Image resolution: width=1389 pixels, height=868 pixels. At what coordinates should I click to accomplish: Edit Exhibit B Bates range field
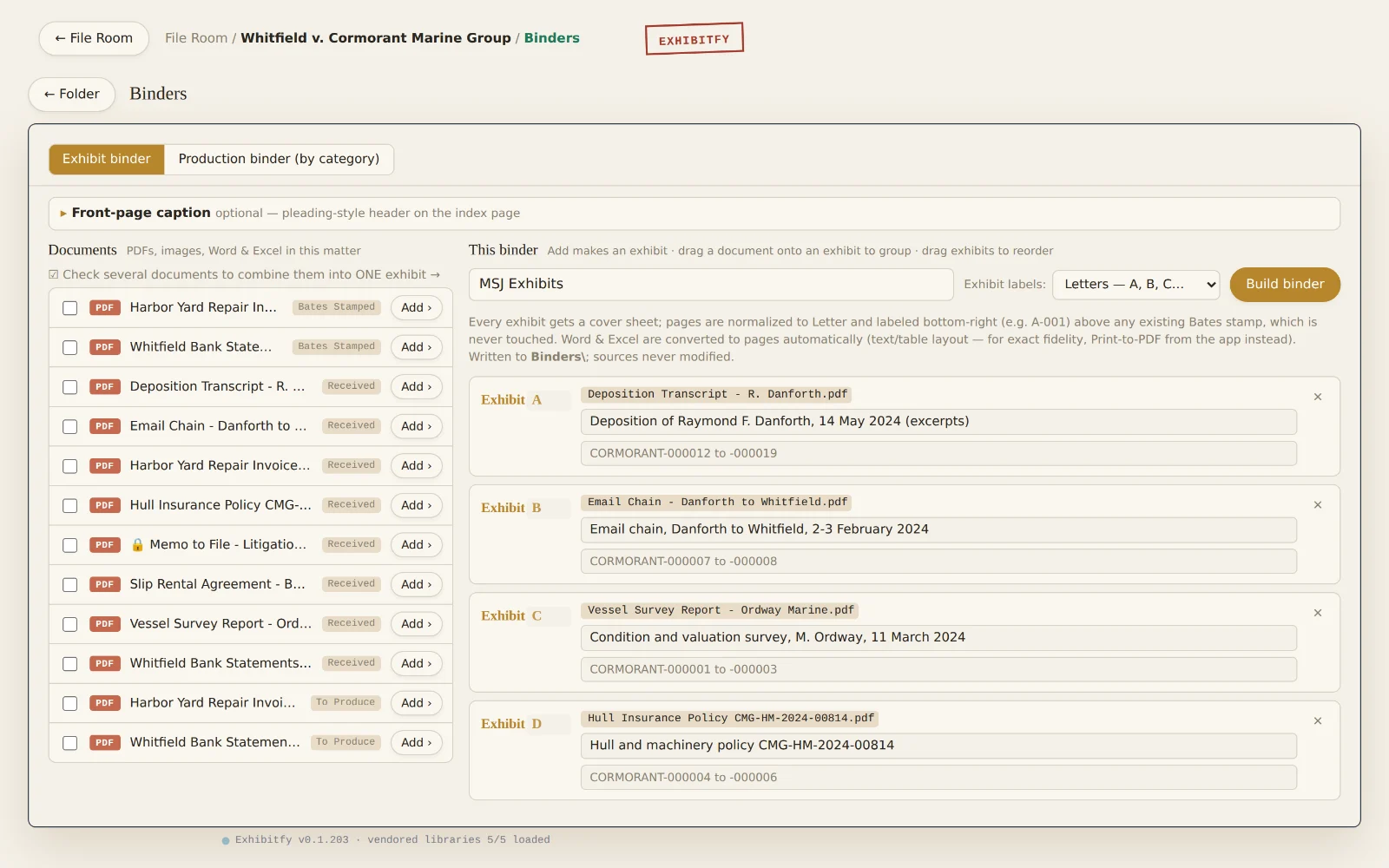[938, 562]
